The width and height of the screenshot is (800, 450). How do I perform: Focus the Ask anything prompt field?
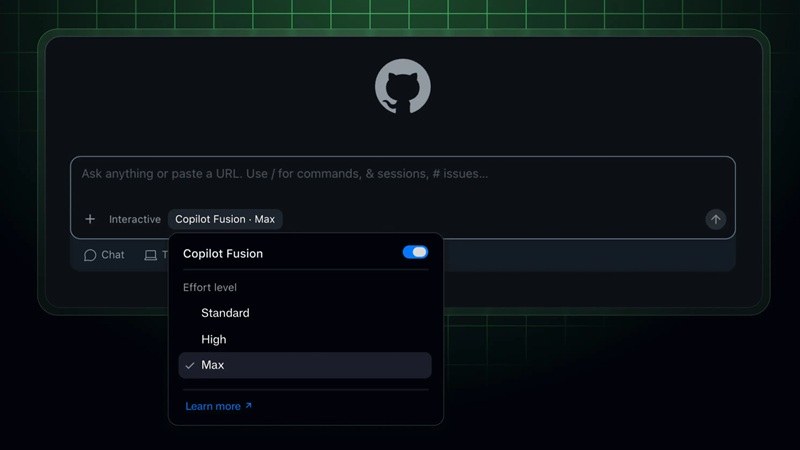(x=403, y=197)
